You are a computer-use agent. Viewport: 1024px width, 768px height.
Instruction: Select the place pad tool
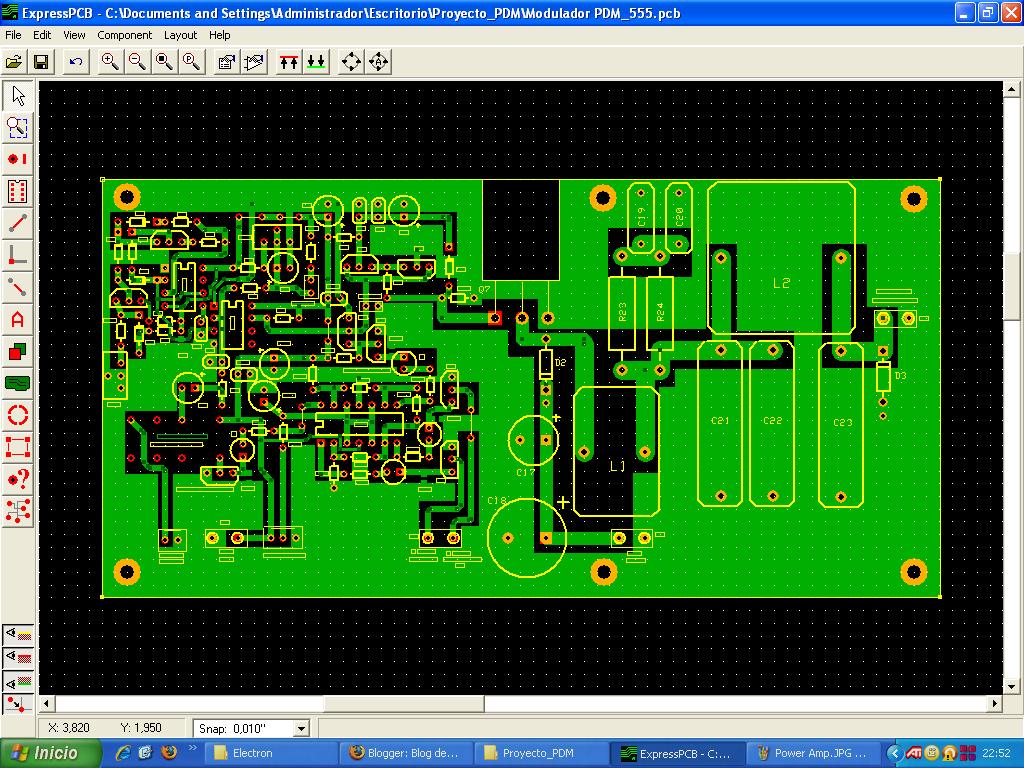(16, 159)
